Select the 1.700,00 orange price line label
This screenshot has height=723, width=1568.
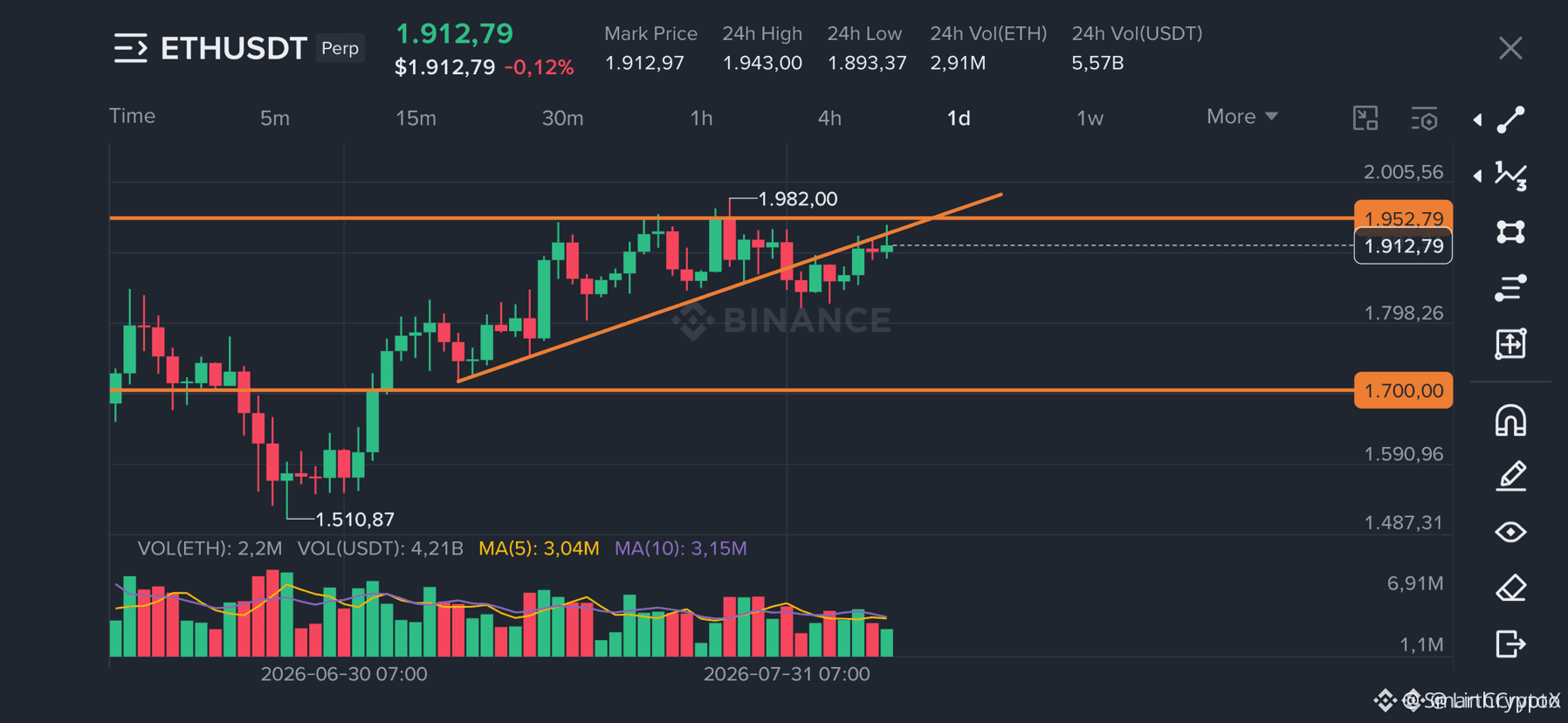coord(1403,390)
